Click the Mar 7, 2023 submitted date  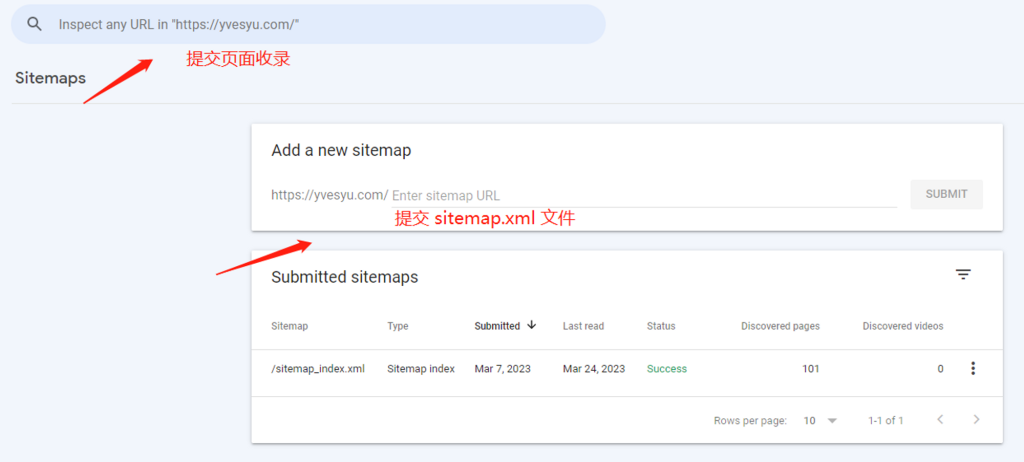point(503,369)
